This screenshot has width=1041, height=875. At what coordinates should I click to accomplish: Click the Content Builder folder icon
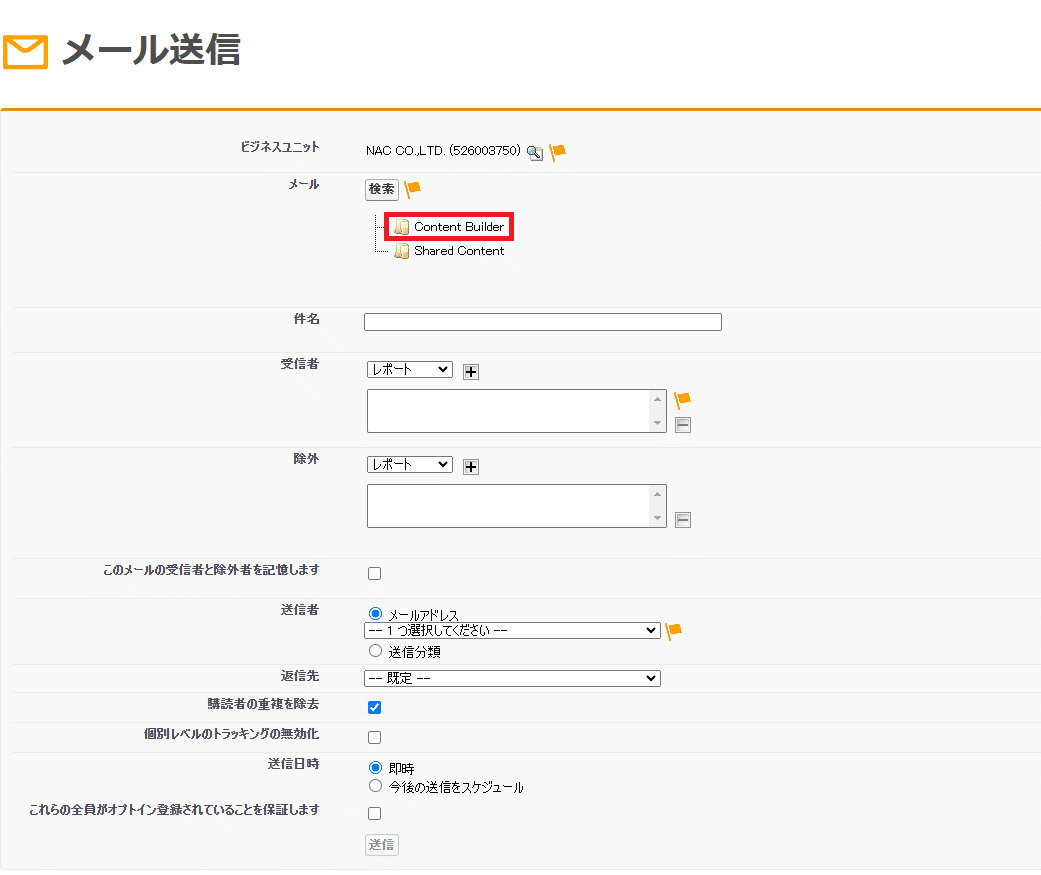tap(401, 227)
